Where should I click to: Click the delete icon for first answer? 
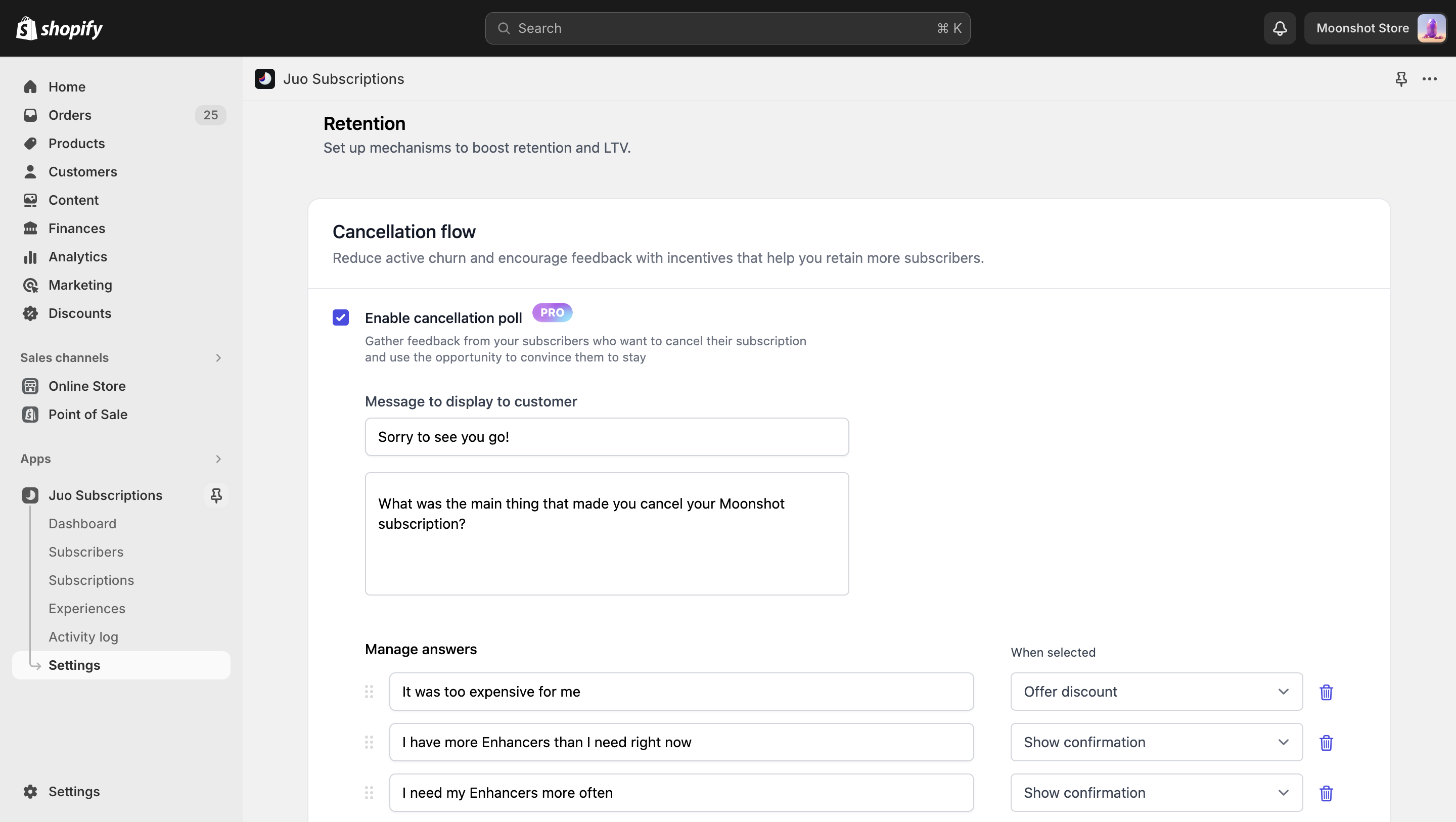pyautogui.click(x=1326, y=692)
